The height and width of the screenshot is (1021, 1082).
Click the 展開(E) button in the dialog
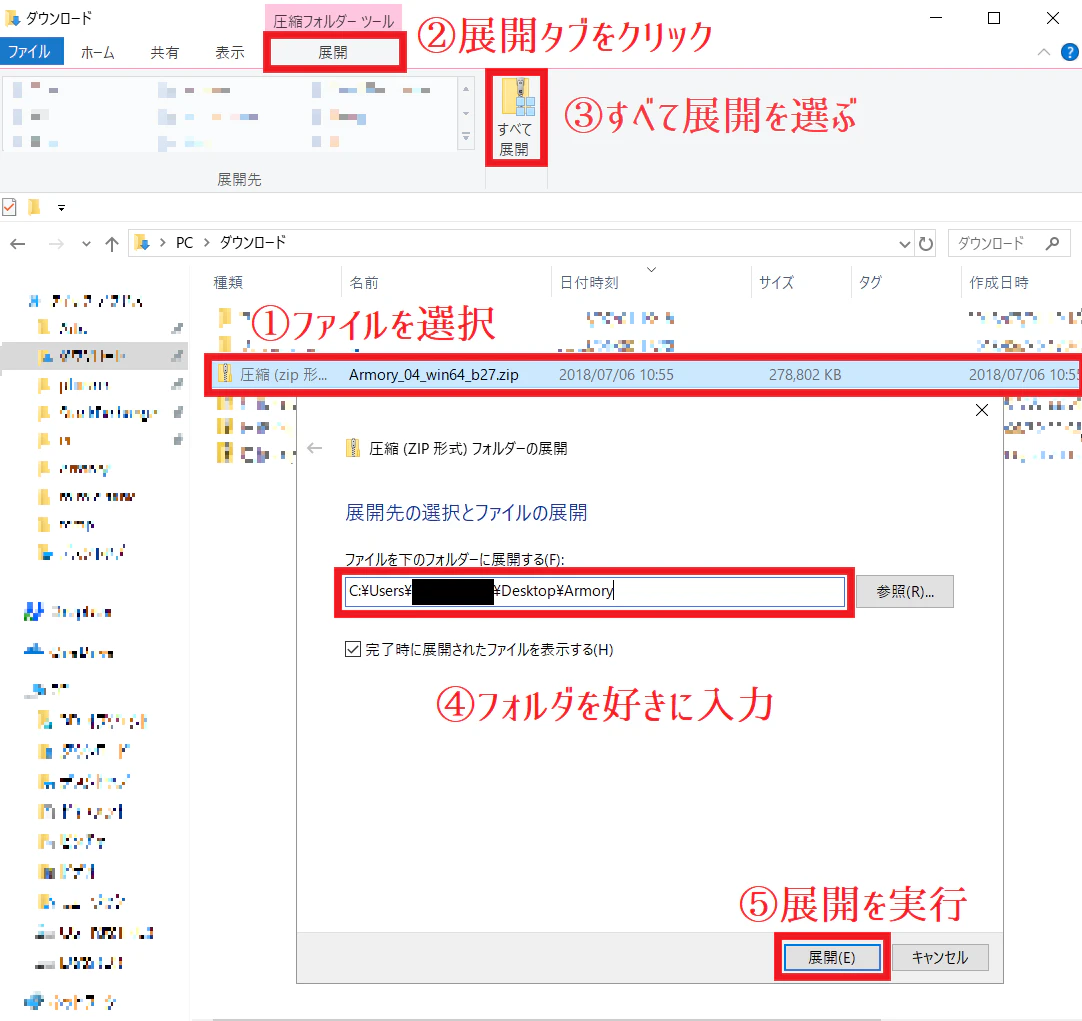pyautogui.click(x=832, y=957)
